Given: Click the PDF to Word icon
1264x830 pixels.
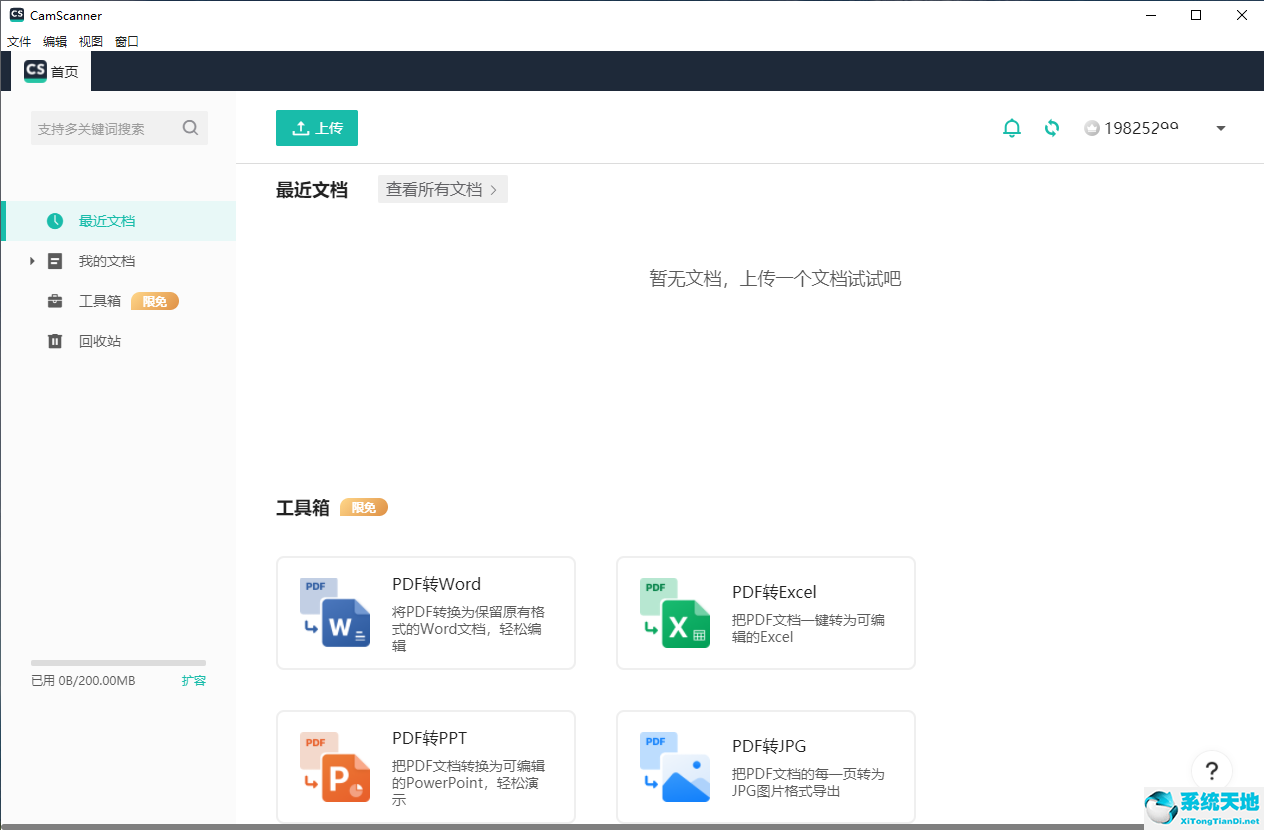Looking at the screenshot, I should click(335, 612).
